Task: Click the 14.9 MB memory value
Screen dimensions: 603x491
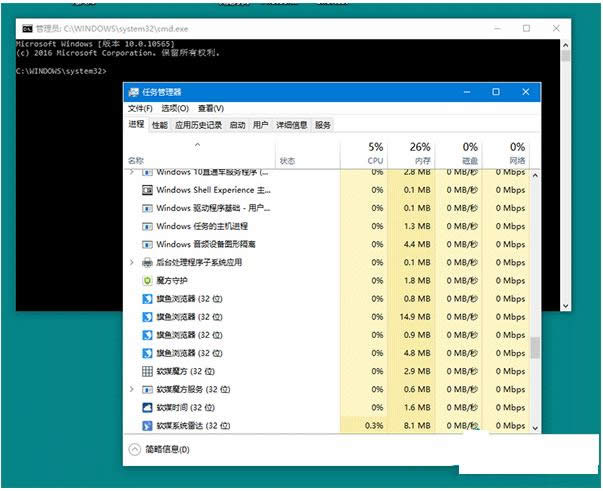Action: [415, 317]
